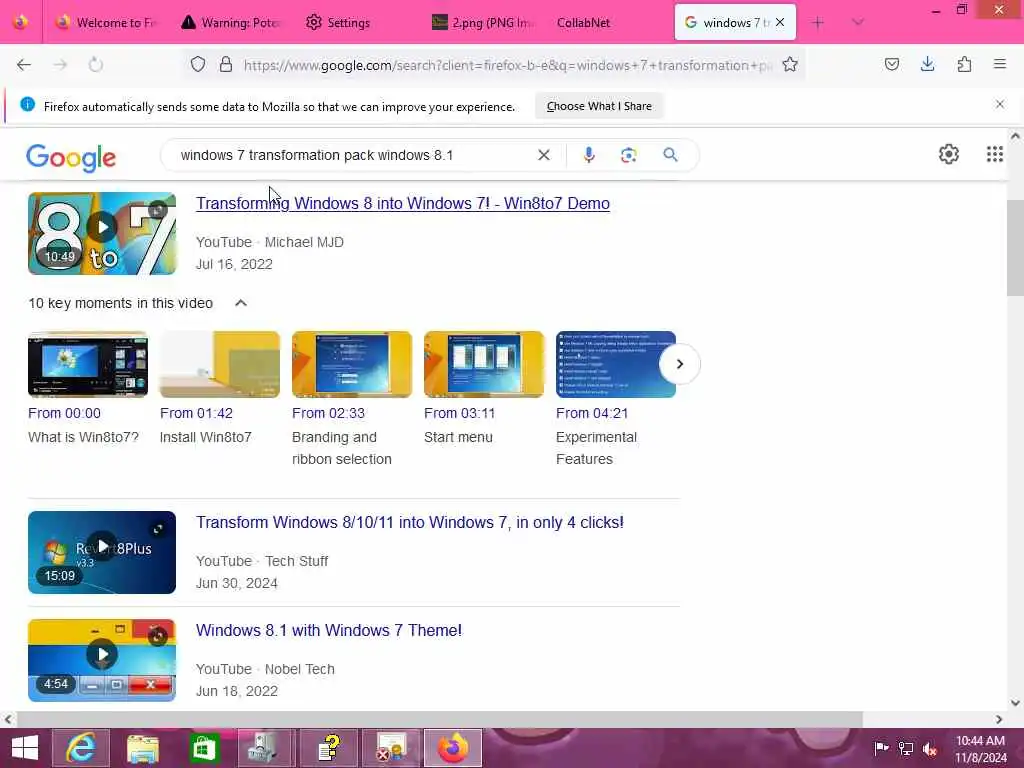
Task: Show next key moments with arrow
Action: [x=679, y=364]
